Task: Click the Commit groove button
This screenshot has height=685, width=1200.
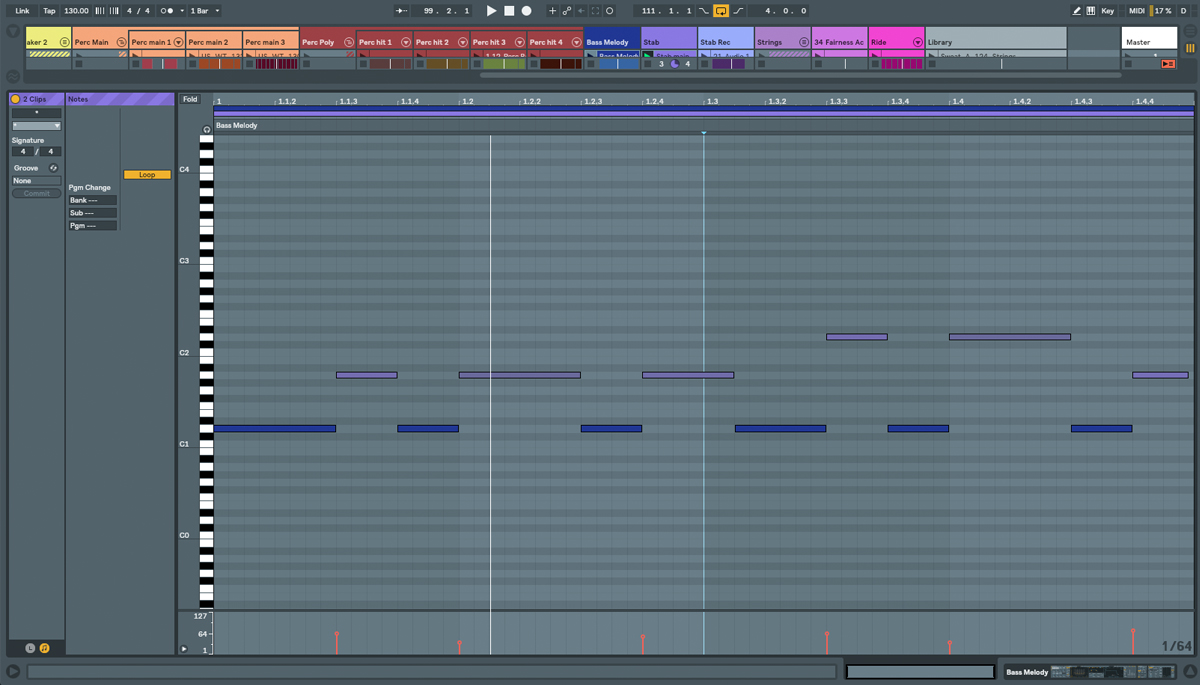Action: point(36,193)
